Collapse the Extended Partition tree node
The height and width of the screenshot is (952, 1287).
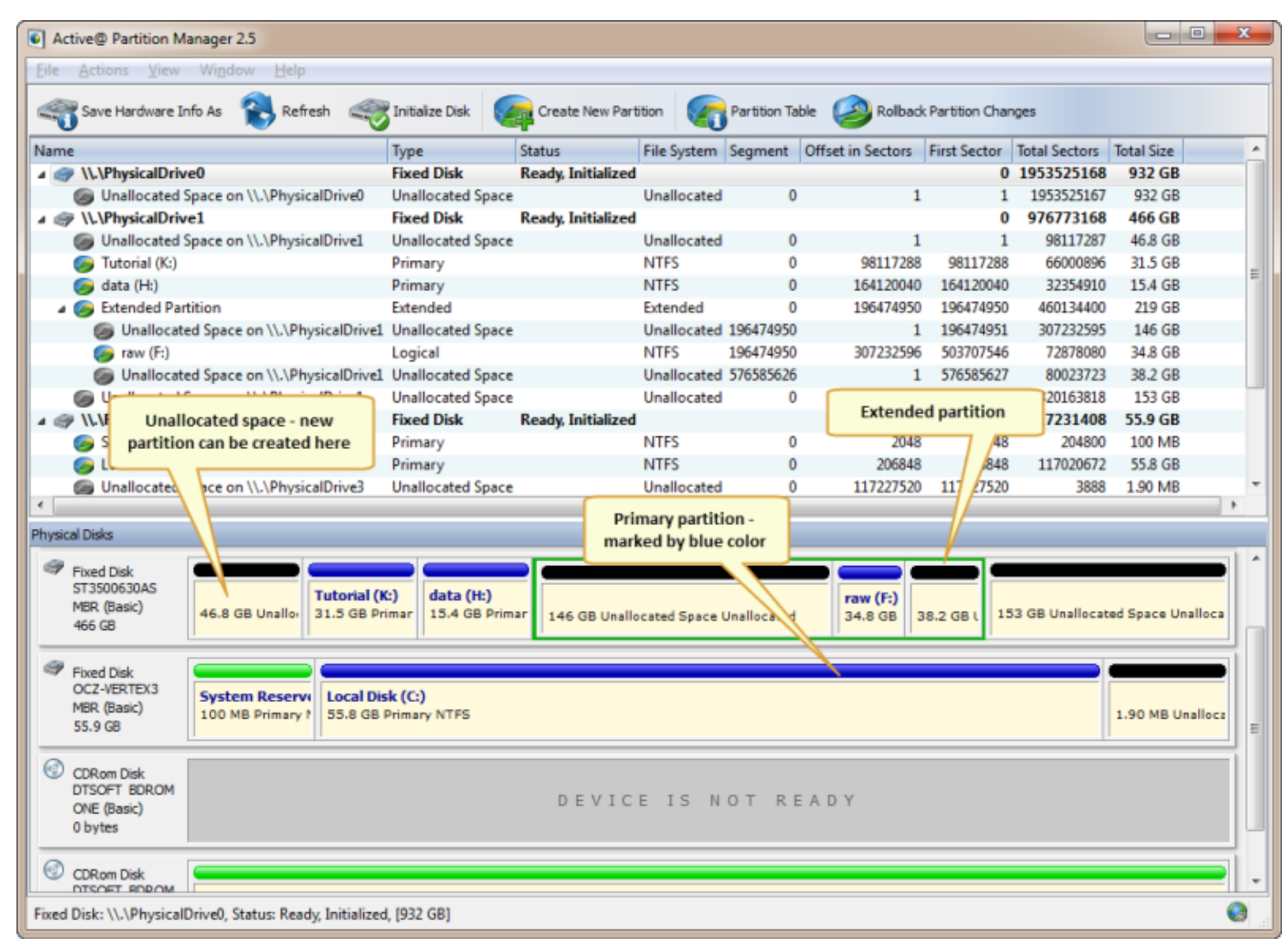tap(62, 309)
